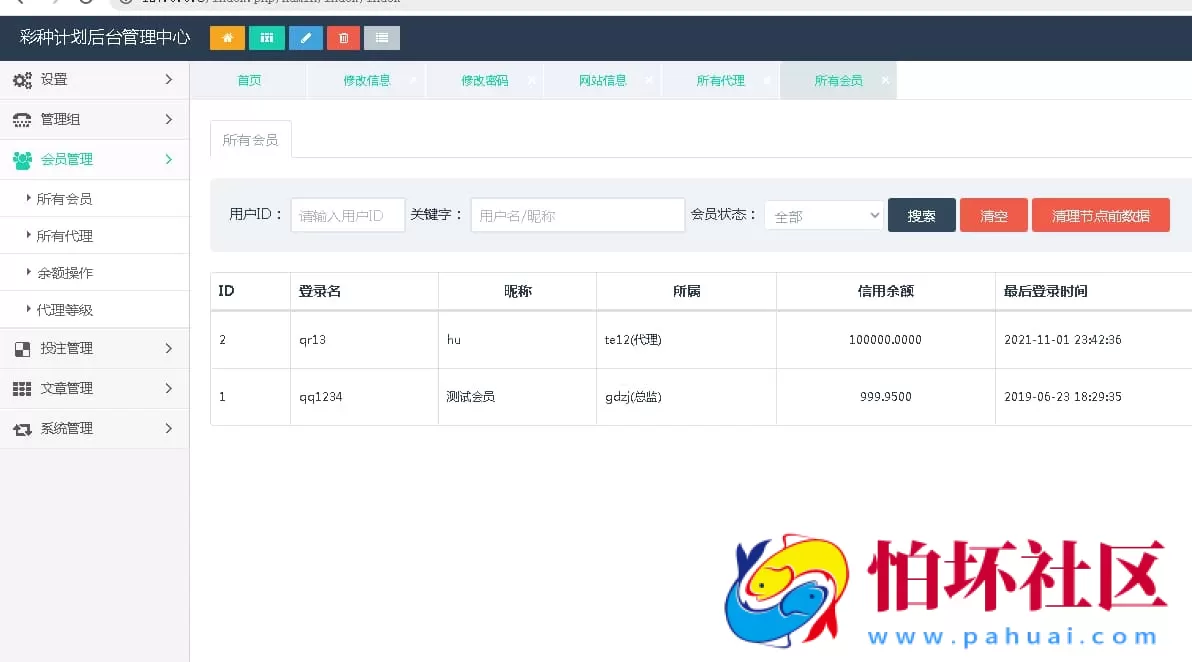Expand the 投注管理 sidebar section
This screenshot has height=662, width=1192.
[94, 348]
